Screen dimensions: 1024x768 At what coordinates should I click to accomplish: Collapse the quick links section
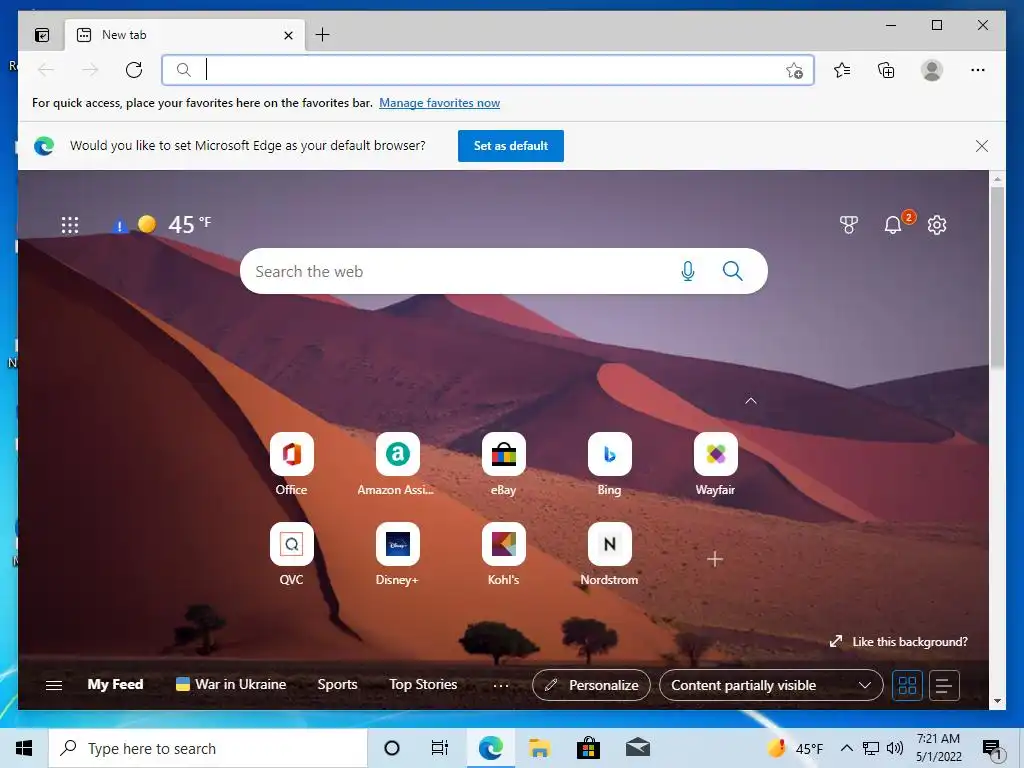tap(751, 400)
